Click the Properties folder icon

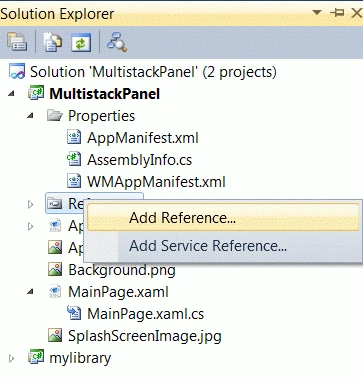(55, 115)
